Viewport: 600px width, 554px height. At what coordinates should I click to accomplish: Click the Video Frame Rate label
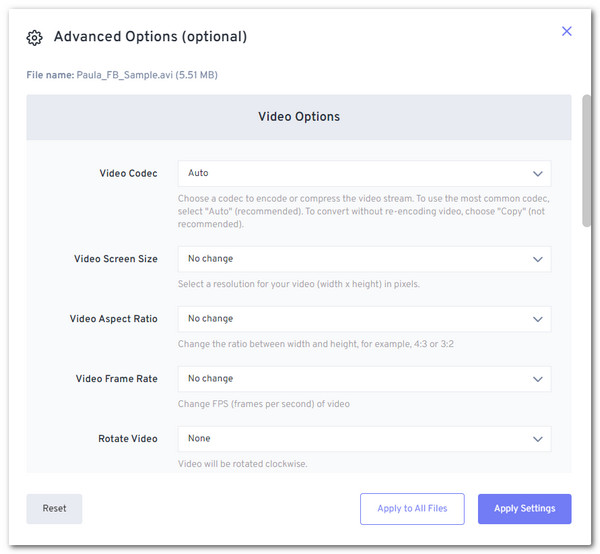click(116, 379)
